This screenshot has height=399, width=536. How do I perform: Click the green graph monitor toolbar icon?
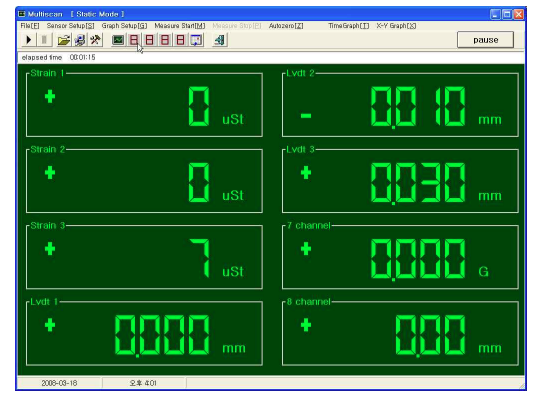tap(118, 40)
